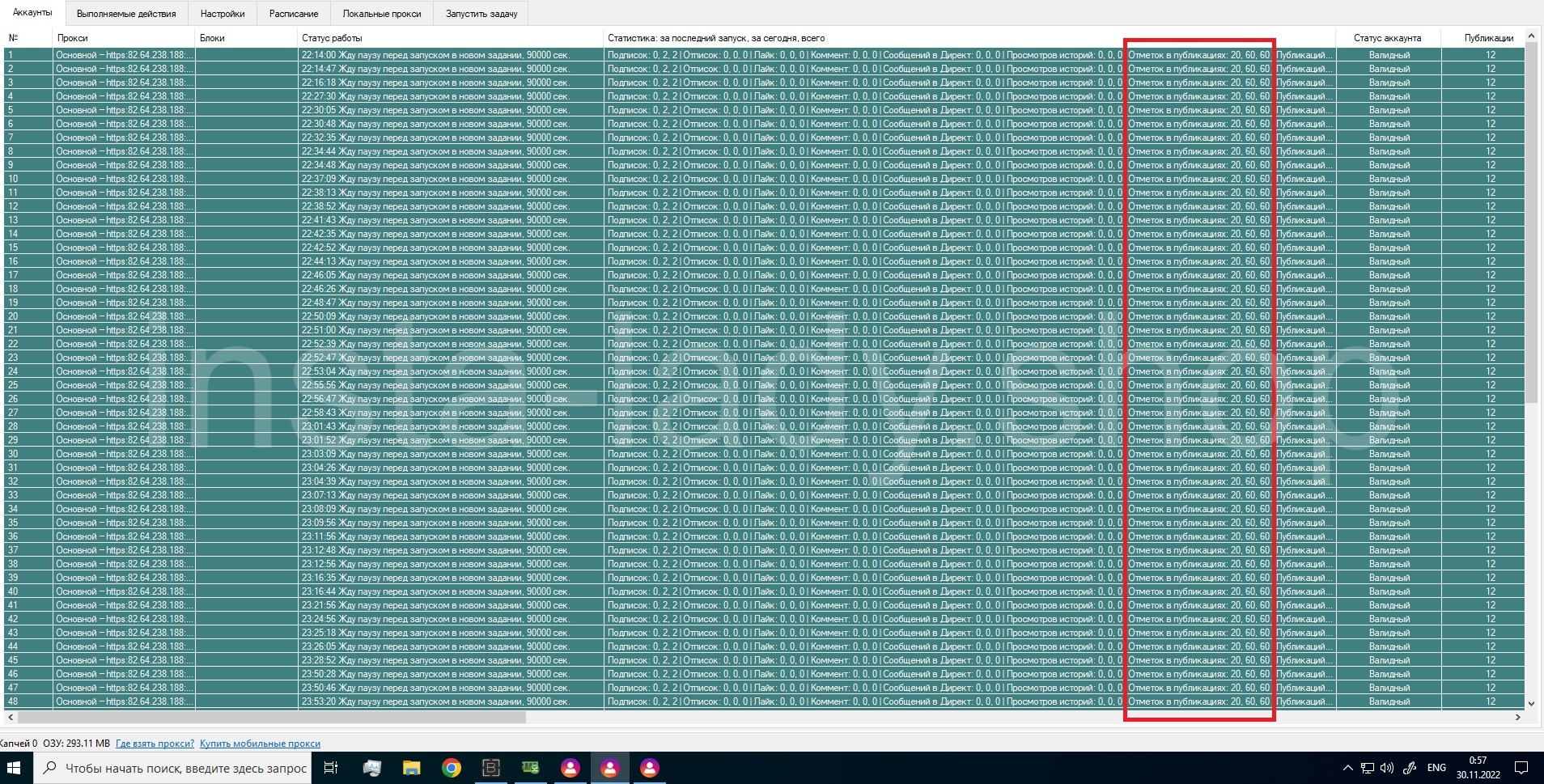
Task: Sort by the Прокси column header
Action: [x=124, y=38]
